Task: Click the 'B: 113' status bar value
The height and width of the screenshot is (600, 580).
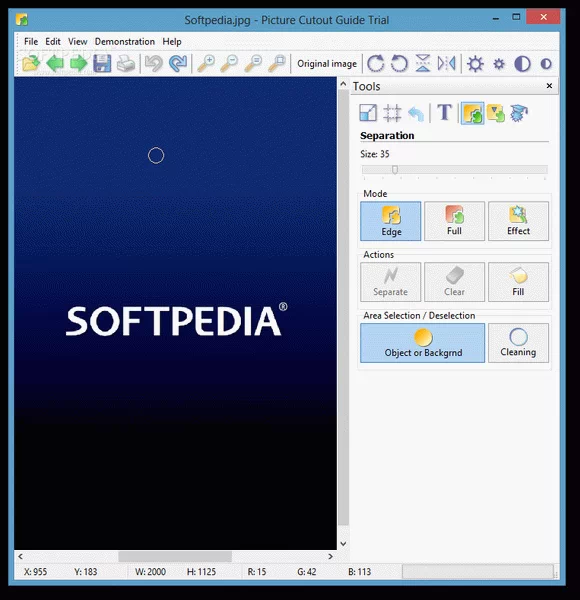Action: pos(359,572)
